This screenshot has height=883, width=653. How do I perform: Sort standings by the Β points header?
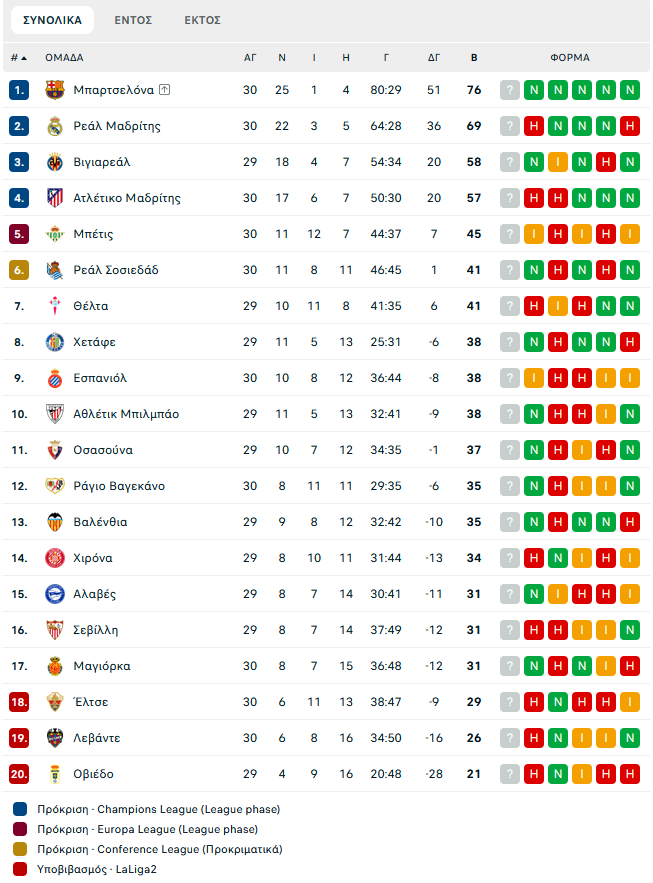pyautogui.click(x=474, y=57)
